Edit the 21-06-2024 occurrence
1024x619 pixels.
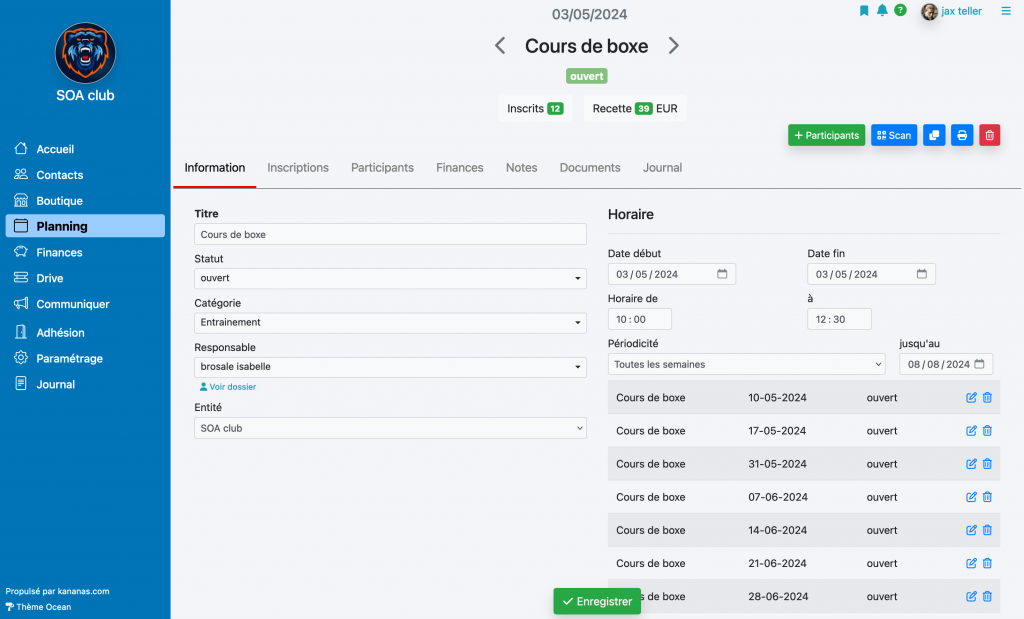coord(971,563)
